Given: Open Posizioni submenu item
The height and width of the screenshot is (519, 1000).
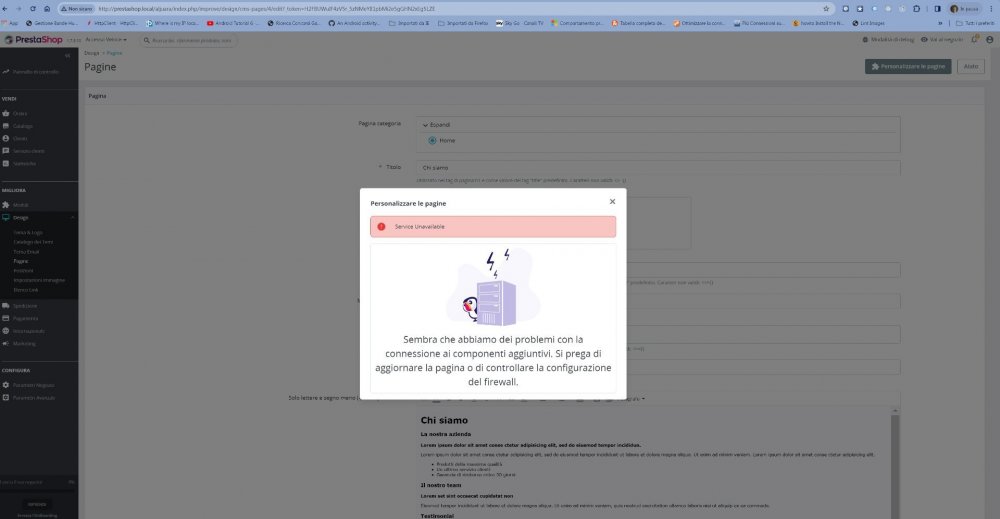Looking at the screenshot, I should 24,271.
